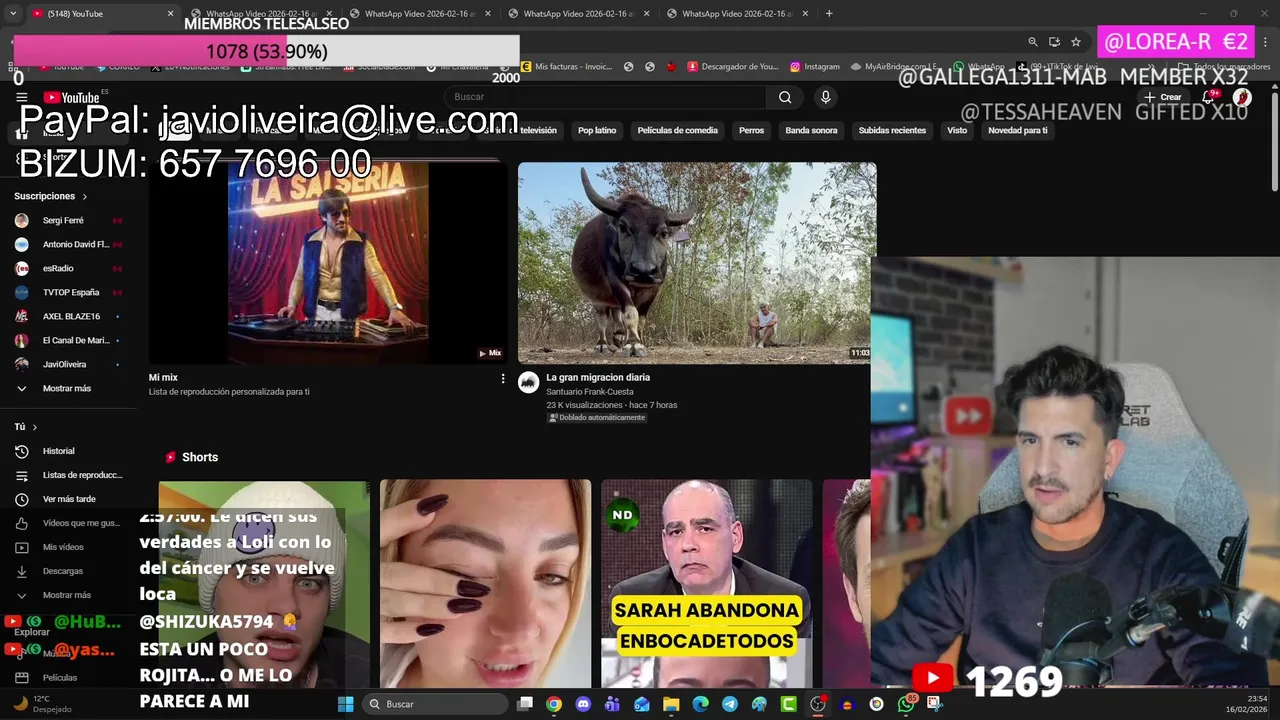Open the Mis facturas bookmark
Image resolution: width=1280 pixels, height=720 pixels.
point(567,67)
